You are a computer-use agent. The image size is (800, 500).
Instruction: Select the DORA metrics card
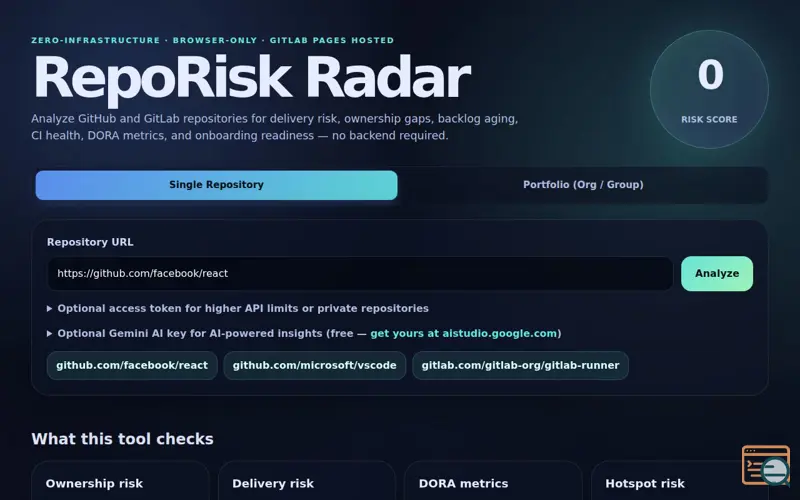pos(493,482)
